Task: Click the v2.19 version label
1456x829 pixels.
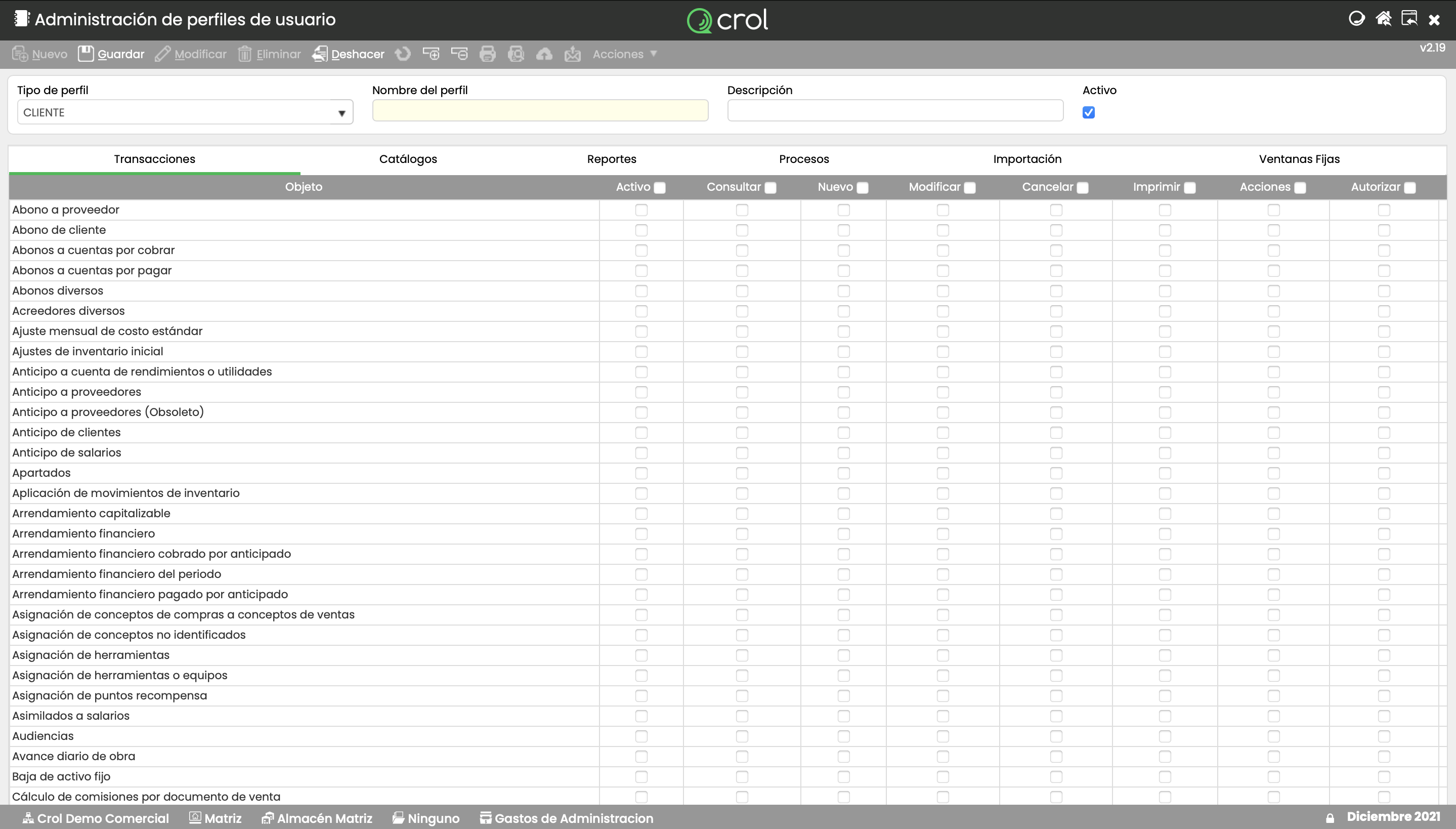Action: coord(1432,48)
